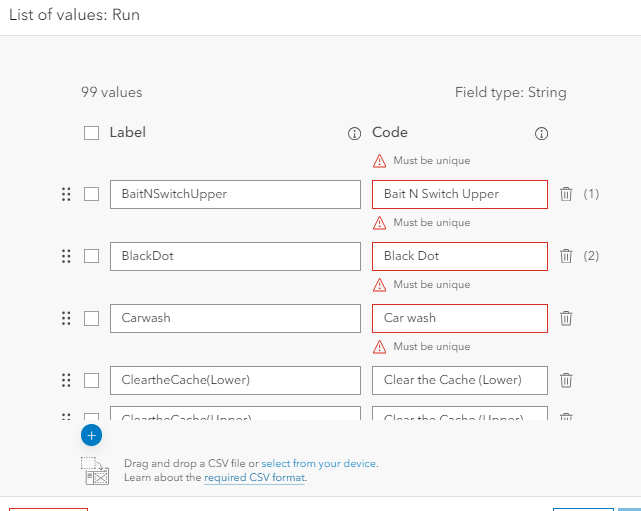641x511 pixels.
Task: Click the Code field containing Bait N Switch Upper
Action: (x=460, y=194)
